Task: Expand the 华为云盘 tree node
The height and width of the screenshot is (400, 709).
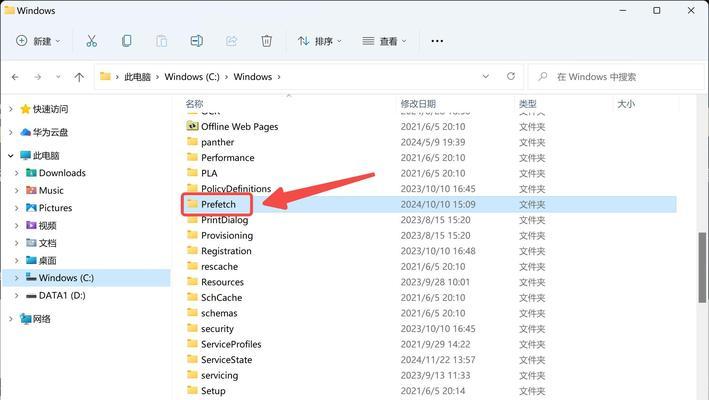Action: click(11, 132)
